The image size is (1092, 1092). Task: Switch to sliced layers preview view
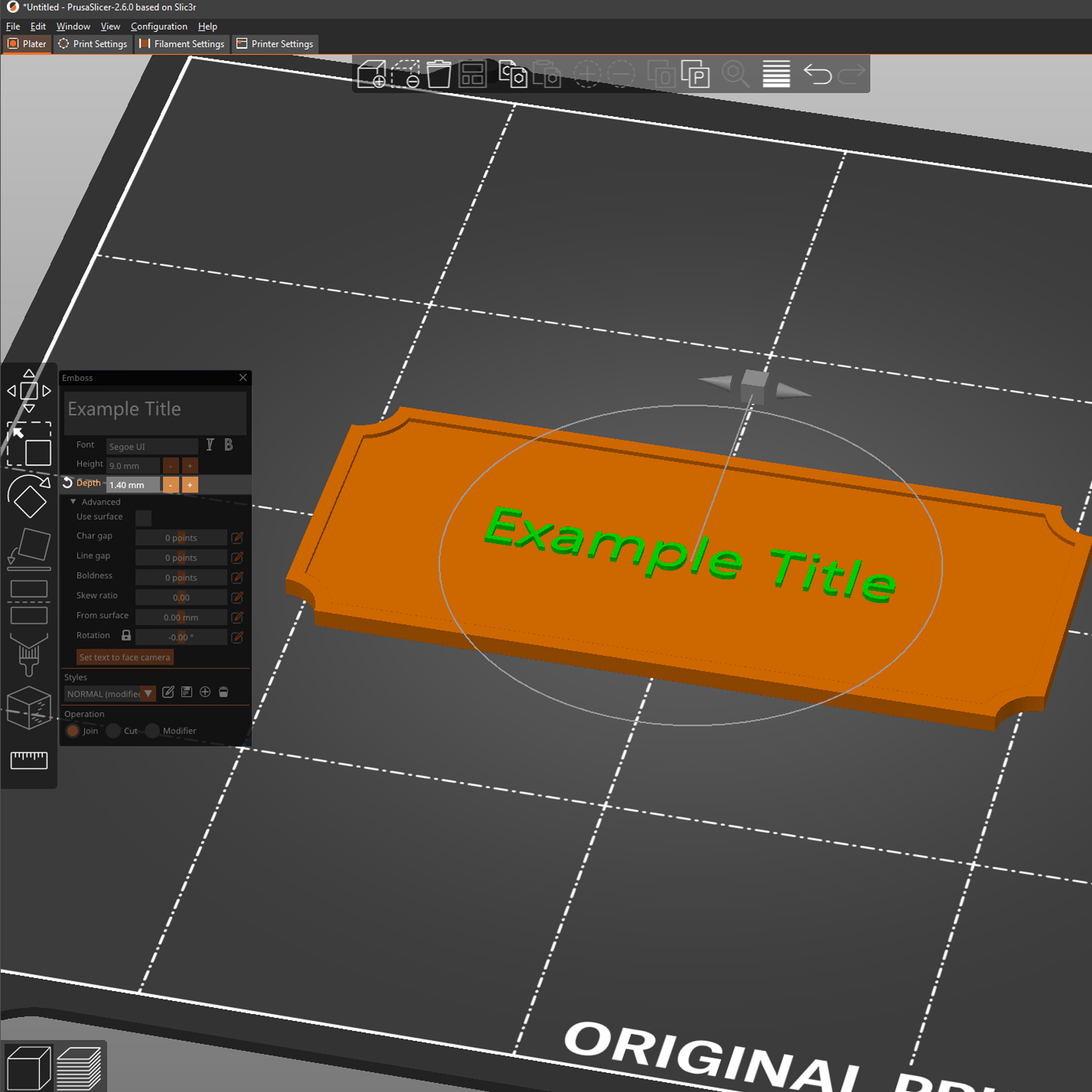pos(79,1067)
